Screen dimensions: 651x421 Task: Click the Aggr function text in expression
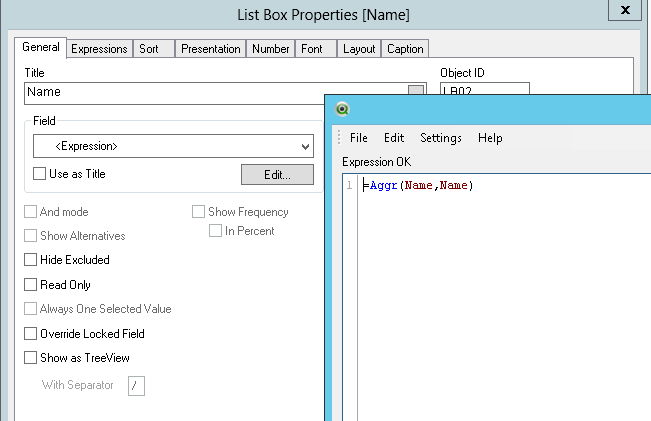(383, 185)
